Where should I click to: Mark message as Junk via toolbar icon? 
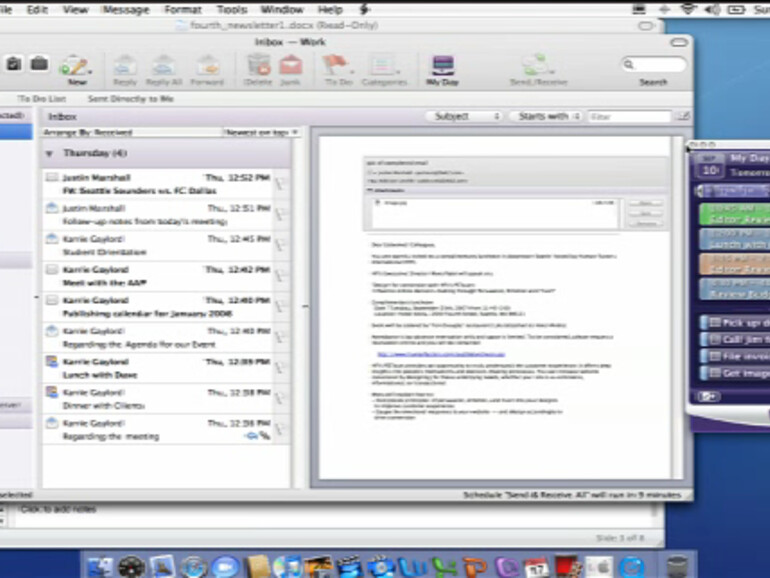click(291, 66)
